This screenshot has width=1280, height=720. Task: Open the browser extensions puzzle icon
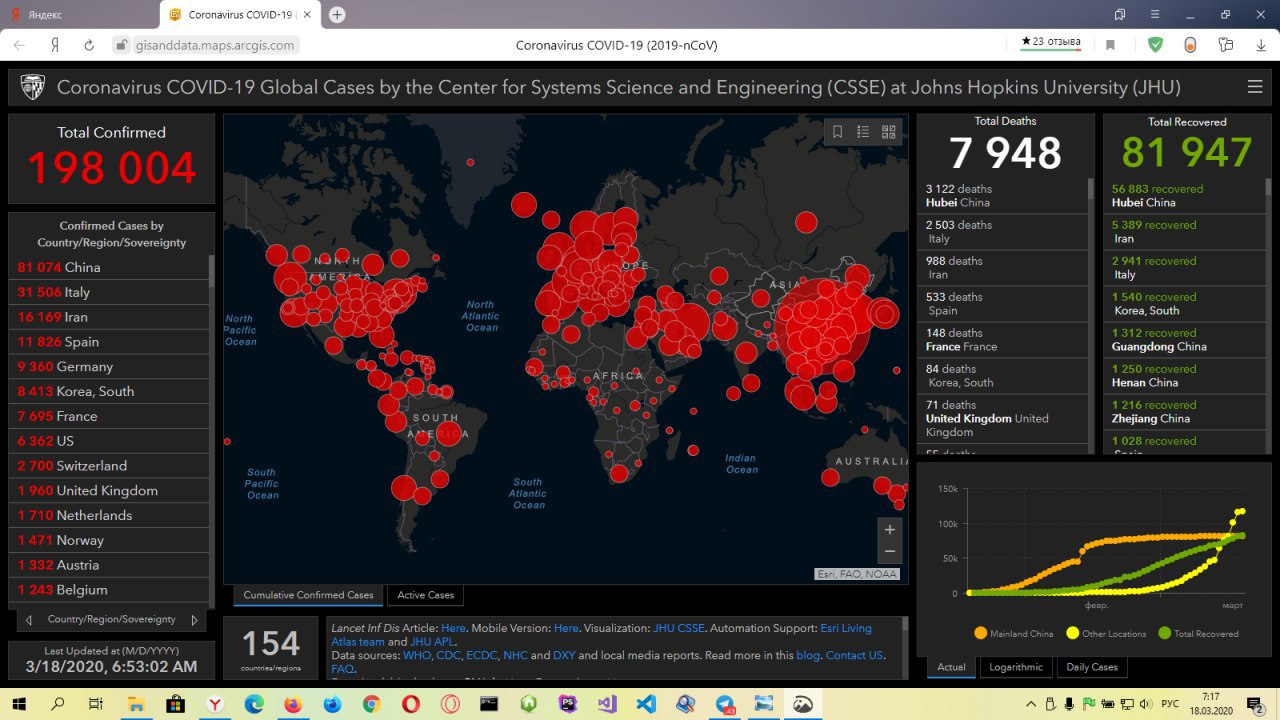coord(1226,45)
